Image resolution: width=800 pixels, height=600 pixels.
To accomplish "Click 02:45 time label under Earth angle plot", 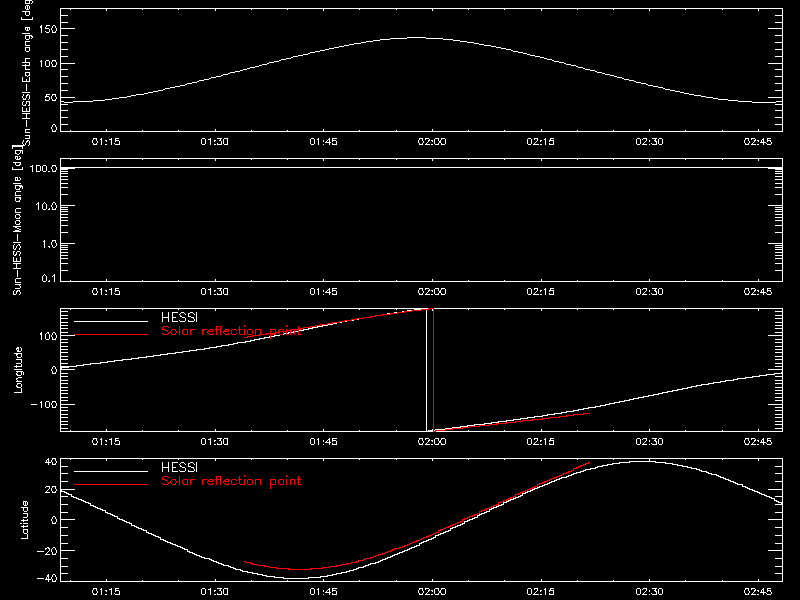I will pos(758,142).
